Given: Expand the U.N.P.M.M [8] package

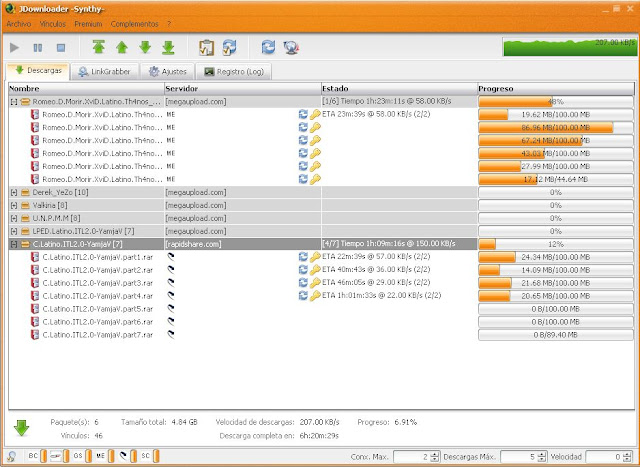Looking at the screenshot, I should (14, 218).
